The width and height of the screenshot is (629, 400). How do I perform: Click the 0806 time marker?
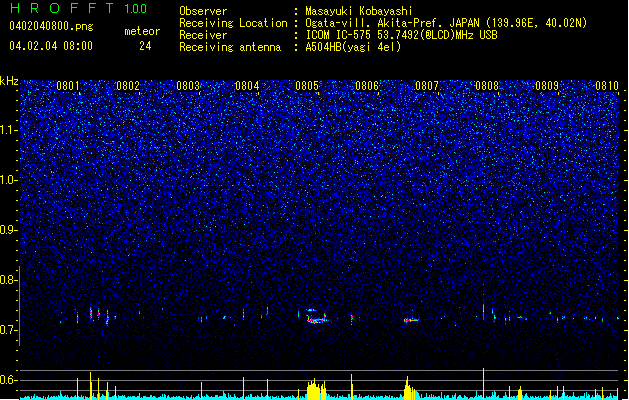click(367, 86)
